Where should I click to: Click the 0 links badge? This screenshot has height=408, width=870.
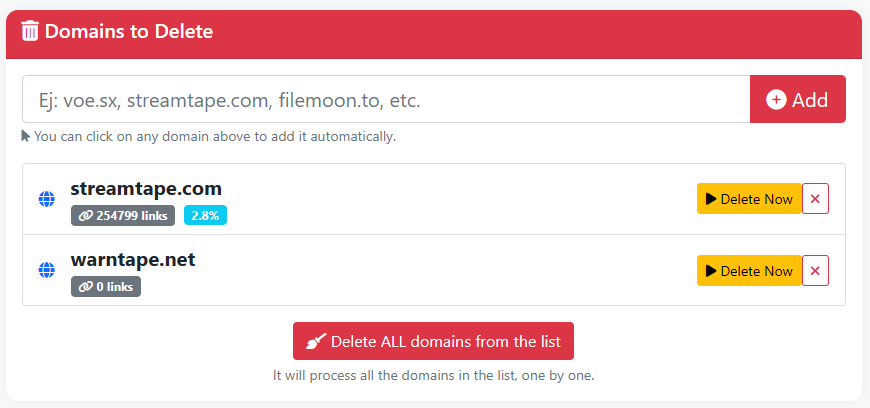click(106, 287)
